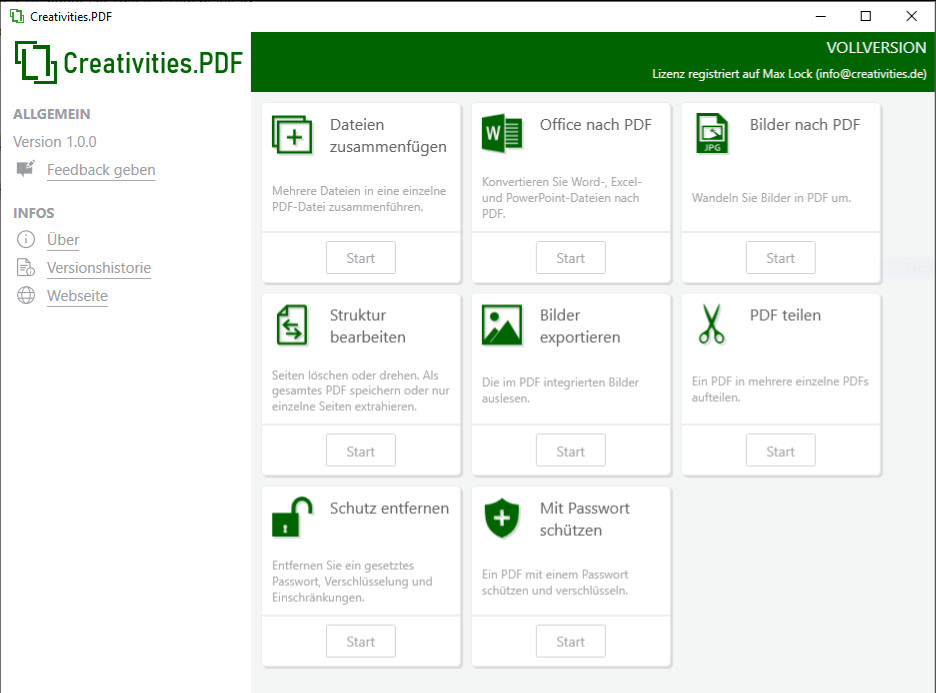Click the Bilder nach PDF title

pos(805,125)
